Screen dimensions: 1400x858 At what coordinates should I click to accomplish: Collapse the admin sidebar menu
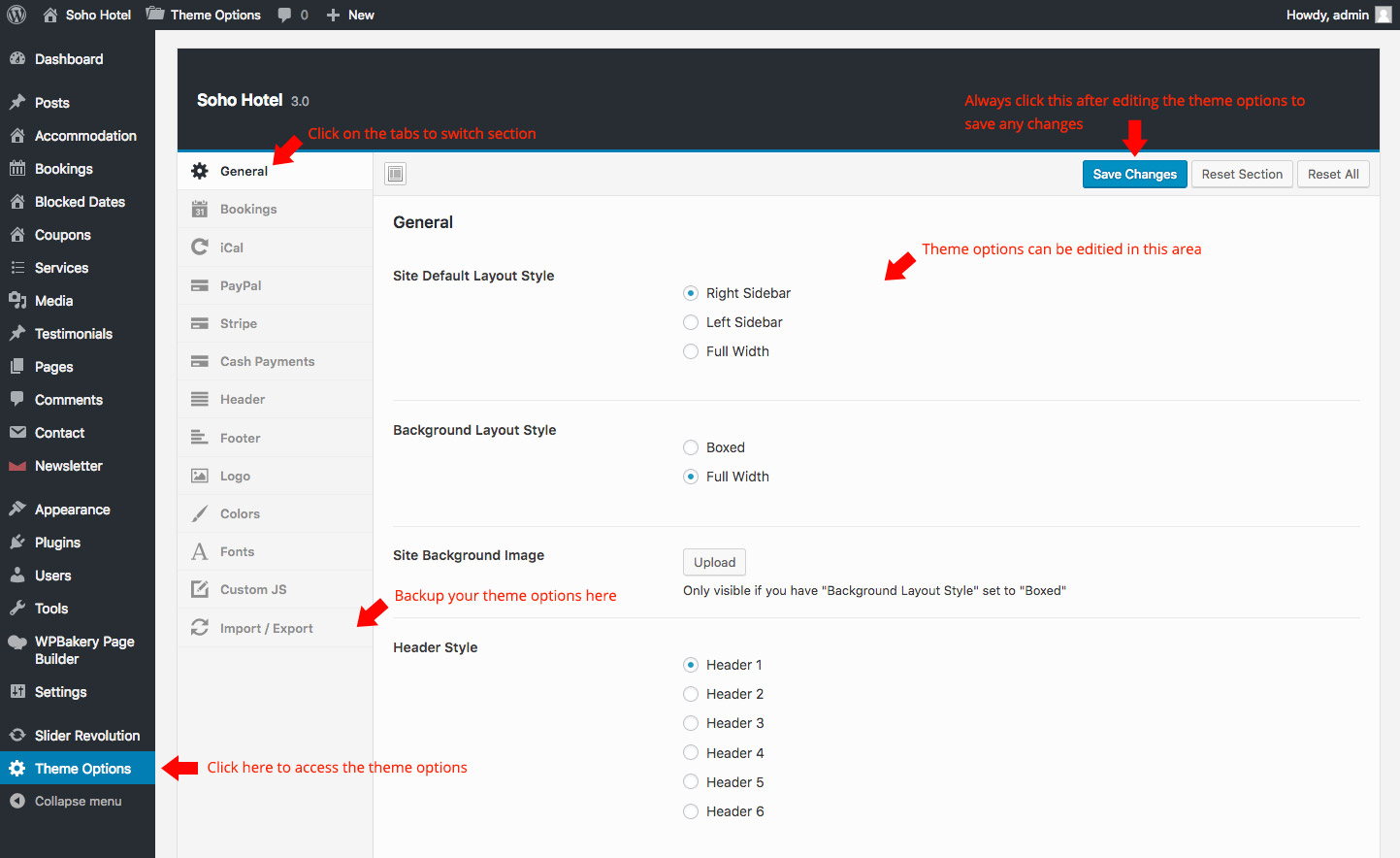pyautogui.click(x=78, y=802)
